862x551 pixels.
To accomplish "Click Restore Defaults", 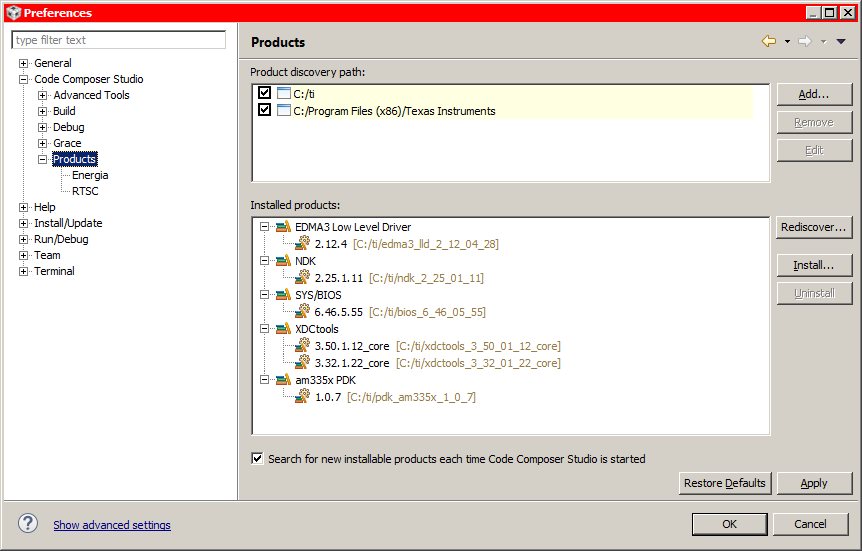I will click(x=725, y=483).
